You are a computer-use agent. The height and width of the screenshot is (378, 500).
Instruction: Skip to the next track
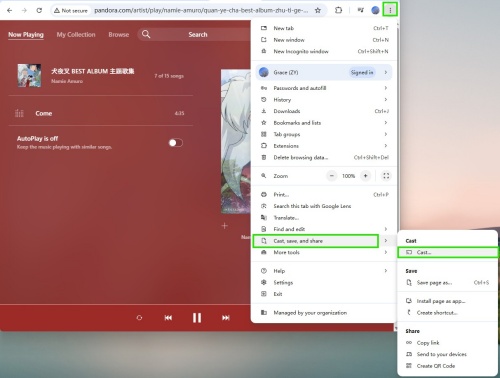(226, 318)
